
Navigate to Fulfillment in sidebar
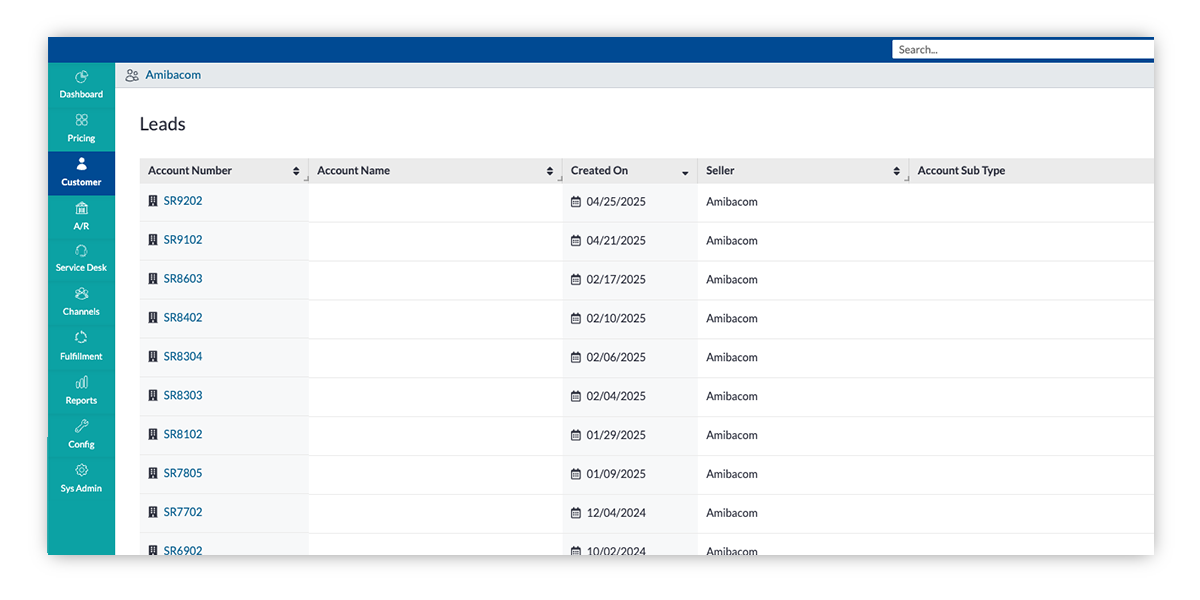(81, 346)
